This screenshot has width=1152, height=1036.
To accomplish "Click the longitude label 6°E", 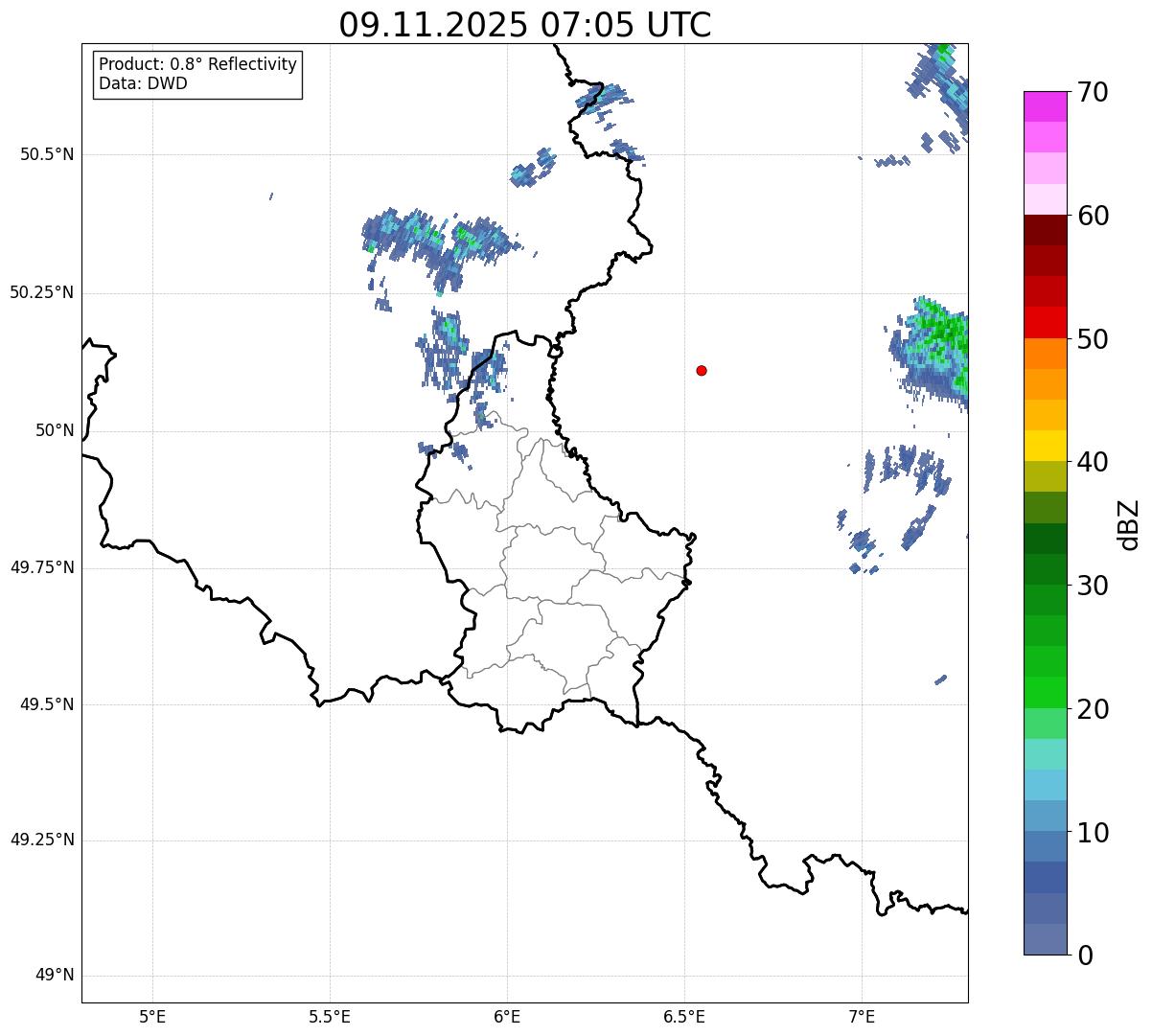I will 507,1017.
